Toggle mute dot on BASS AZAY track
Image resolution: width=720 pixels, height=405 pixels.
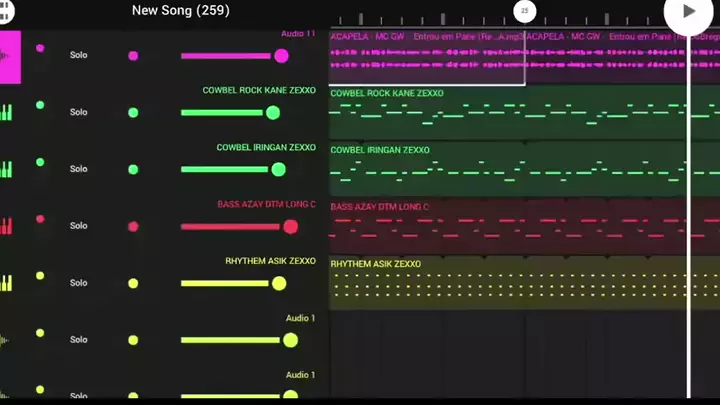click(x=40, y=219)
